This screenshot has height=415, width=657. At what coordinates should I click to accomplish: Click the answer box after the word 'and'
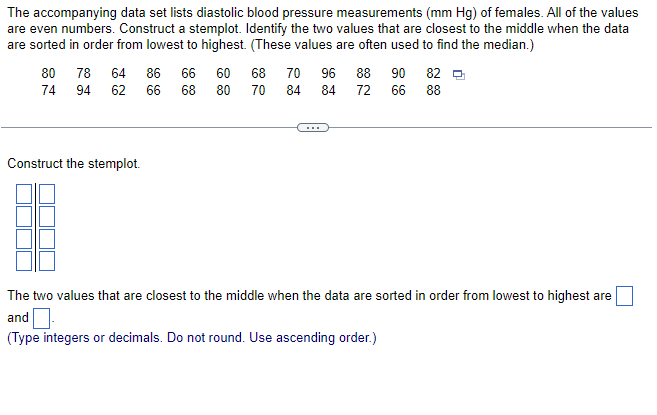point(41,318)
